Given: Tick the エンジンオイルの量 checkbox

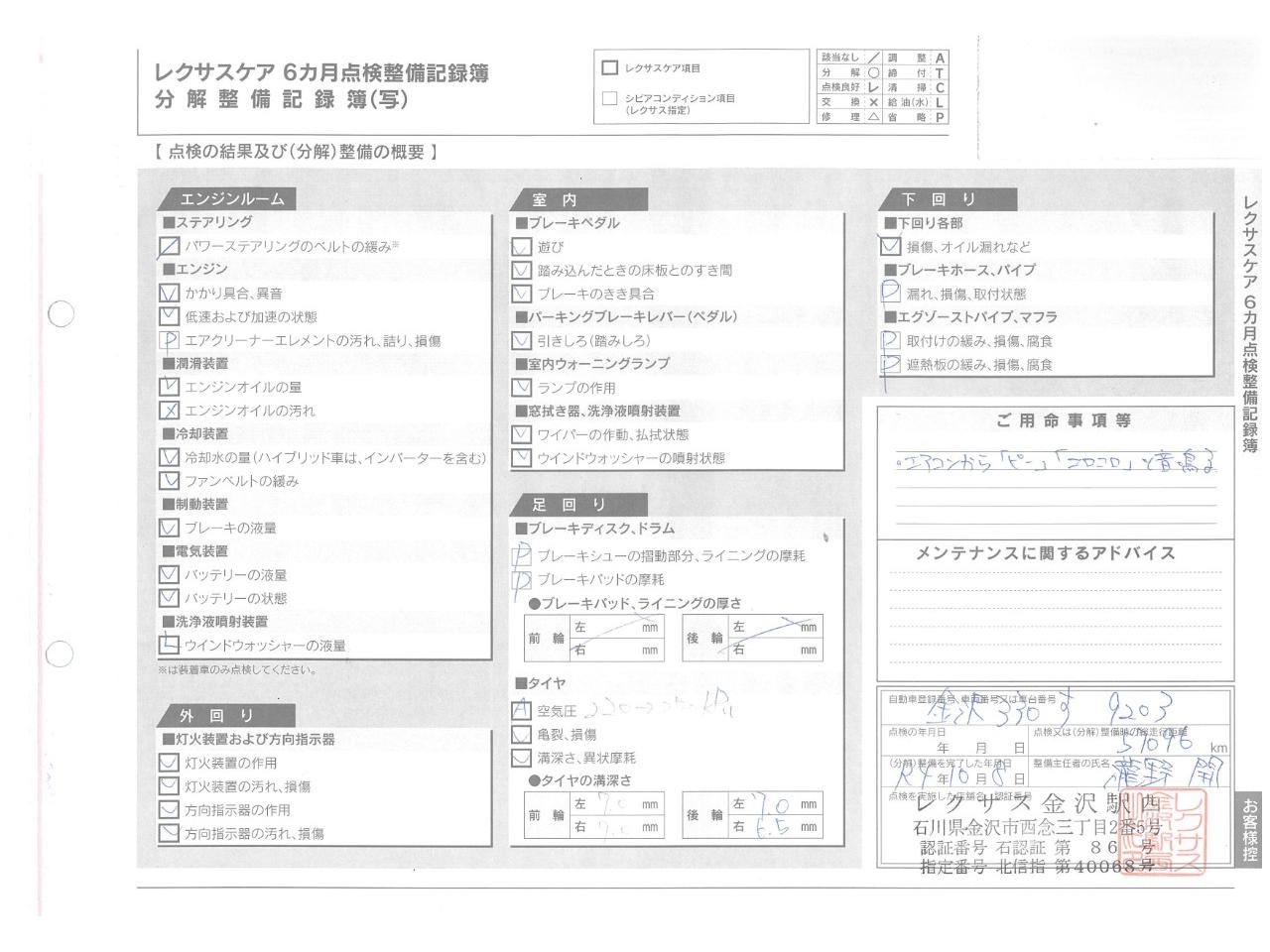Looking at the screenshot, I should 170,387.
